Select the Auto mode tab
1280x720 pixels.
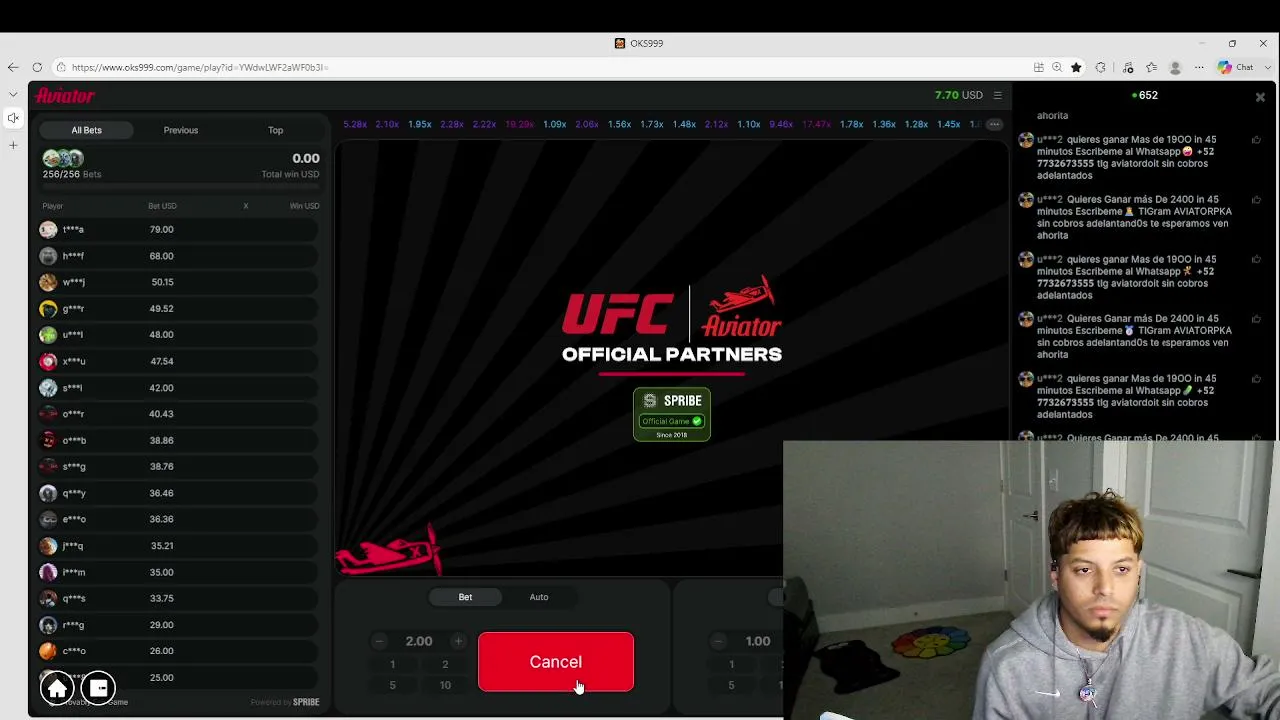539,597
